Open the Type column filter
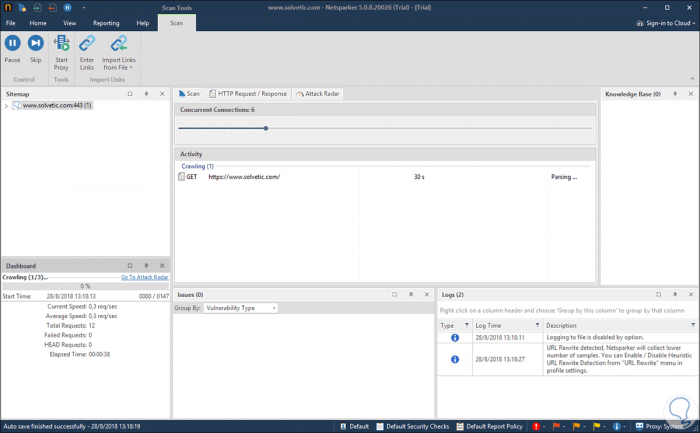The image size is (700, 433). point(467,325)
